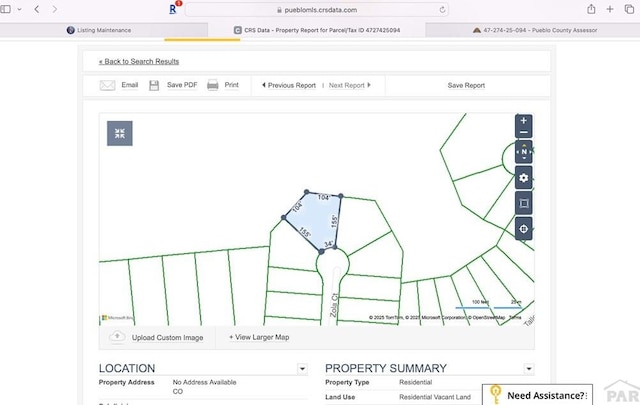
Task: Go to Next Report
Action: (350, 85)
